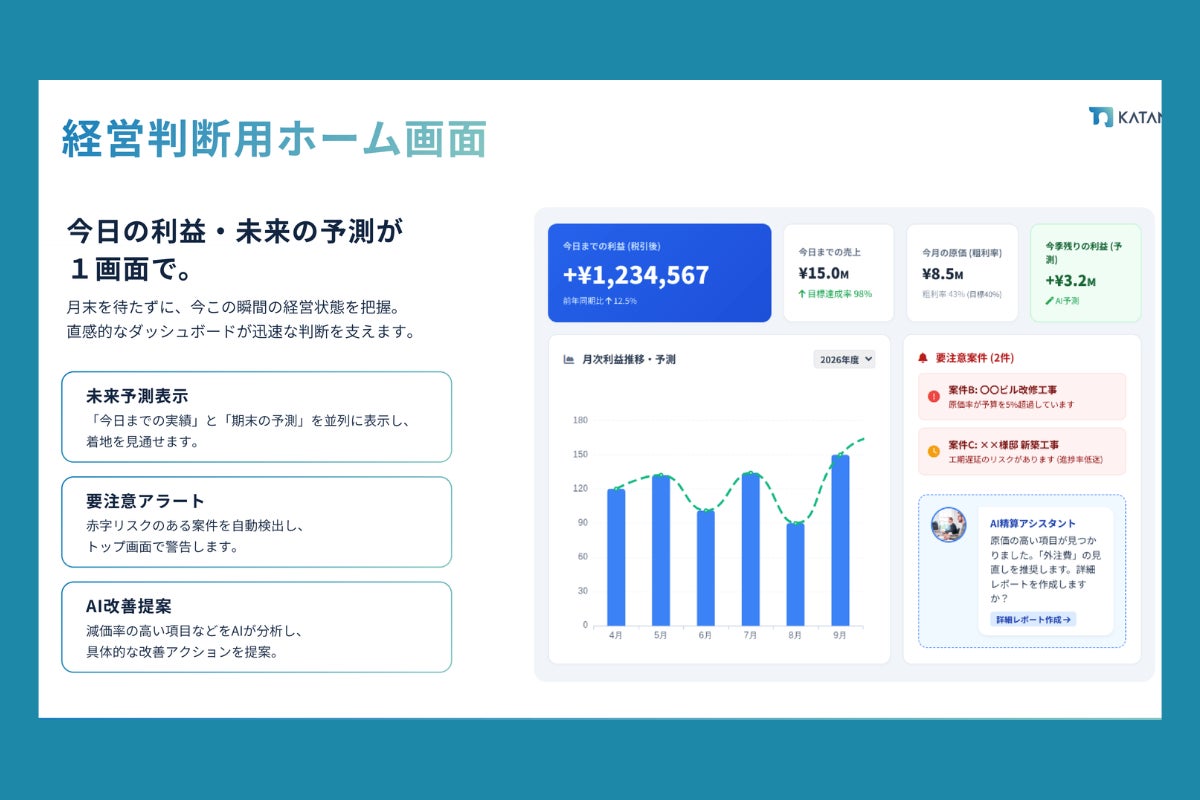The width and height of the screenshot is (1200, 800).
Task: Click the 9月 bar in the chart
Action: 840,540
